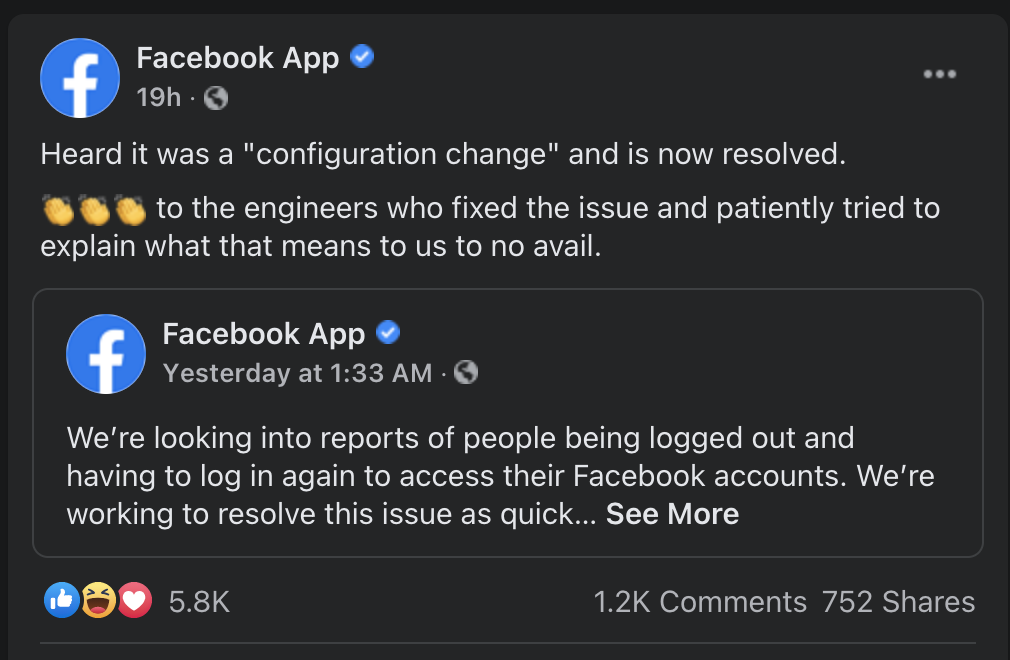Screen dimensions: 1010x660
Task: Click the shared post's Facebook profile picture
Action: 106,354
